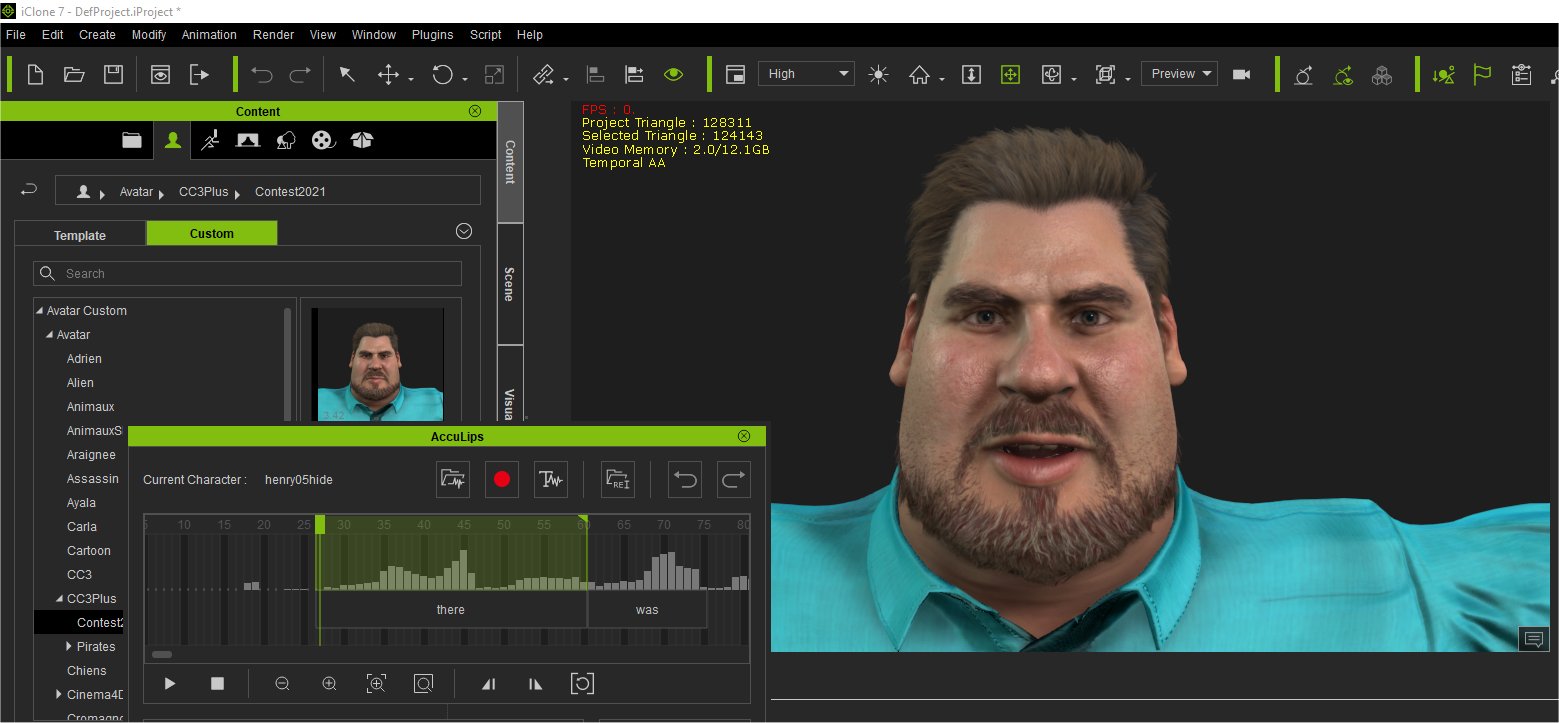Click into the Search field
This screenshot has width=1559, height=723.
tap(248, 273)
